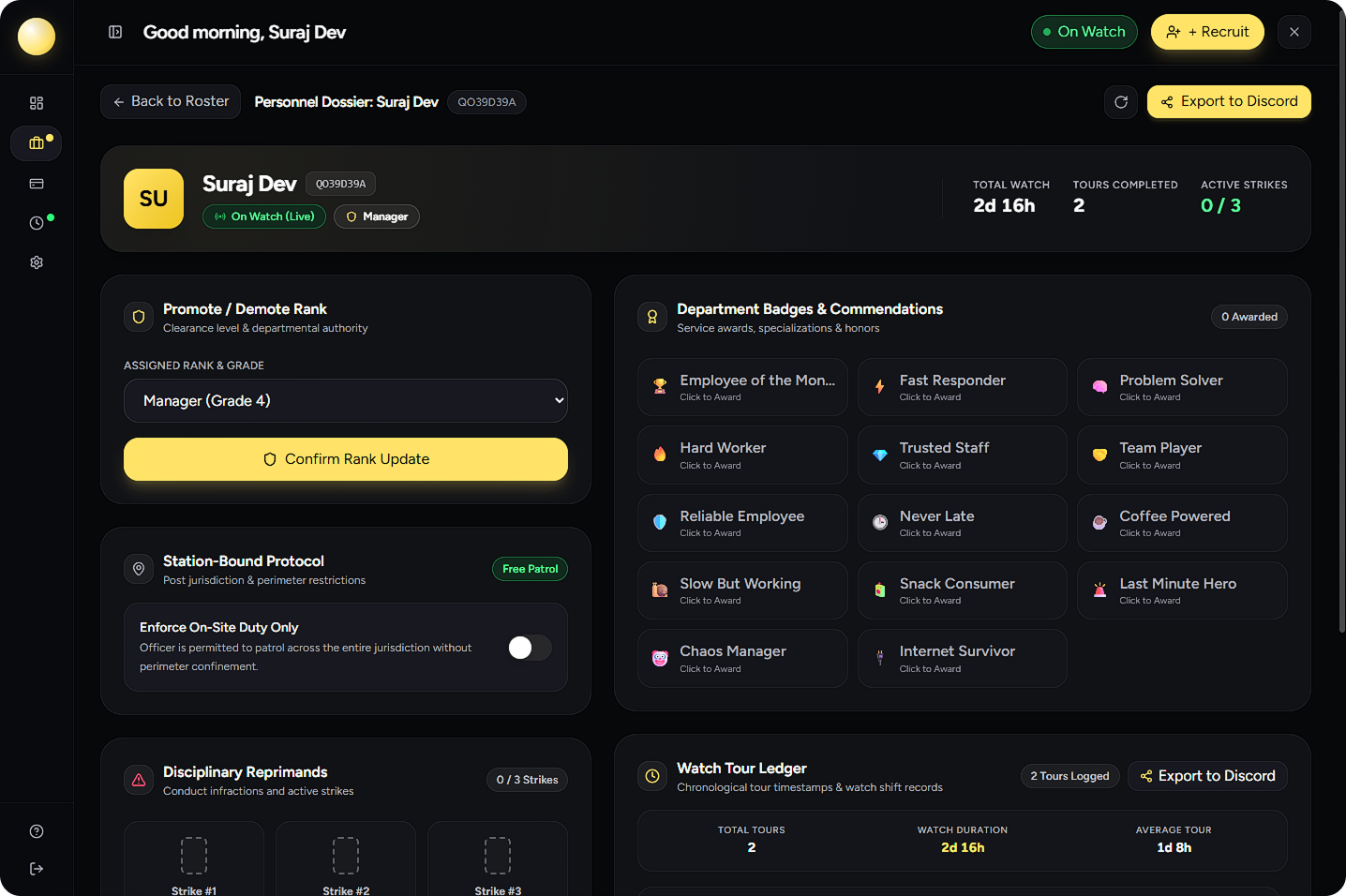Open the help question-mark icon
The width and height of the screenshot is (1346, 896).
pos(37,831)
